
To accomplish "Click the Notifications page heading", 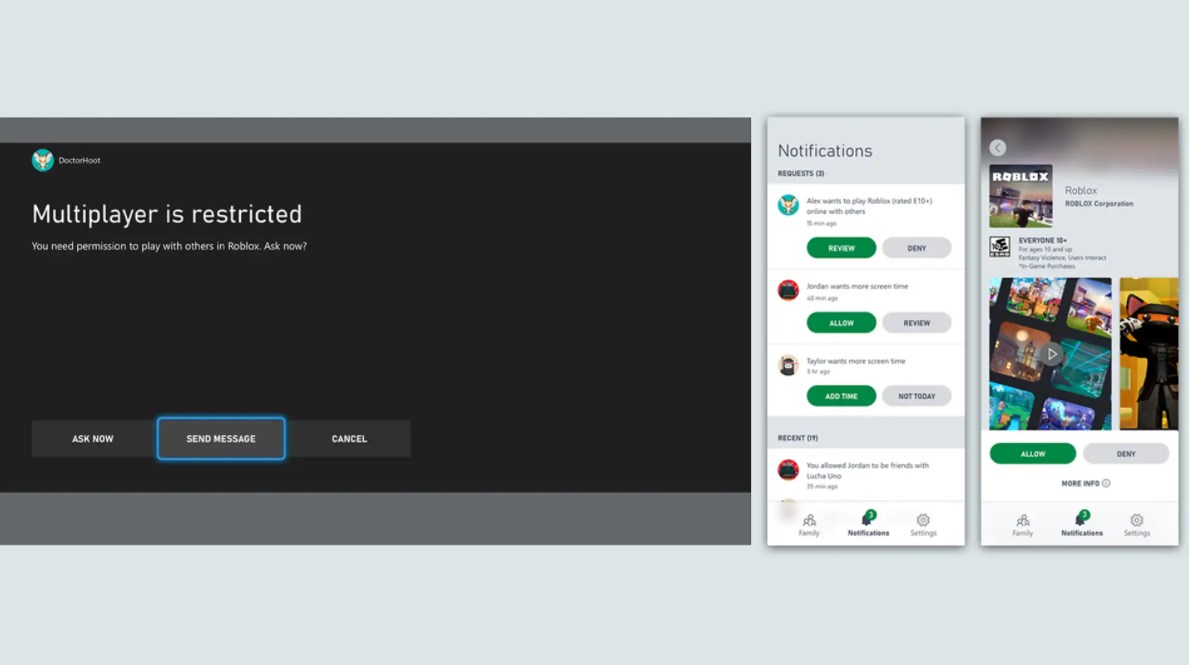I will (x=825, y=151).
